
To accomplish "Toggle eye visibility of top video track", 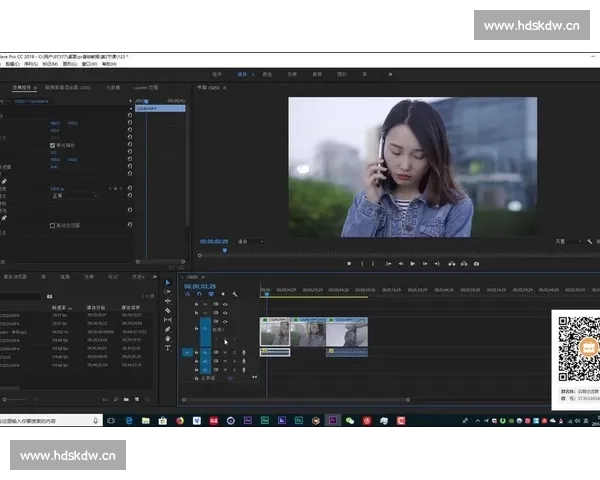I will click(225, 304).
